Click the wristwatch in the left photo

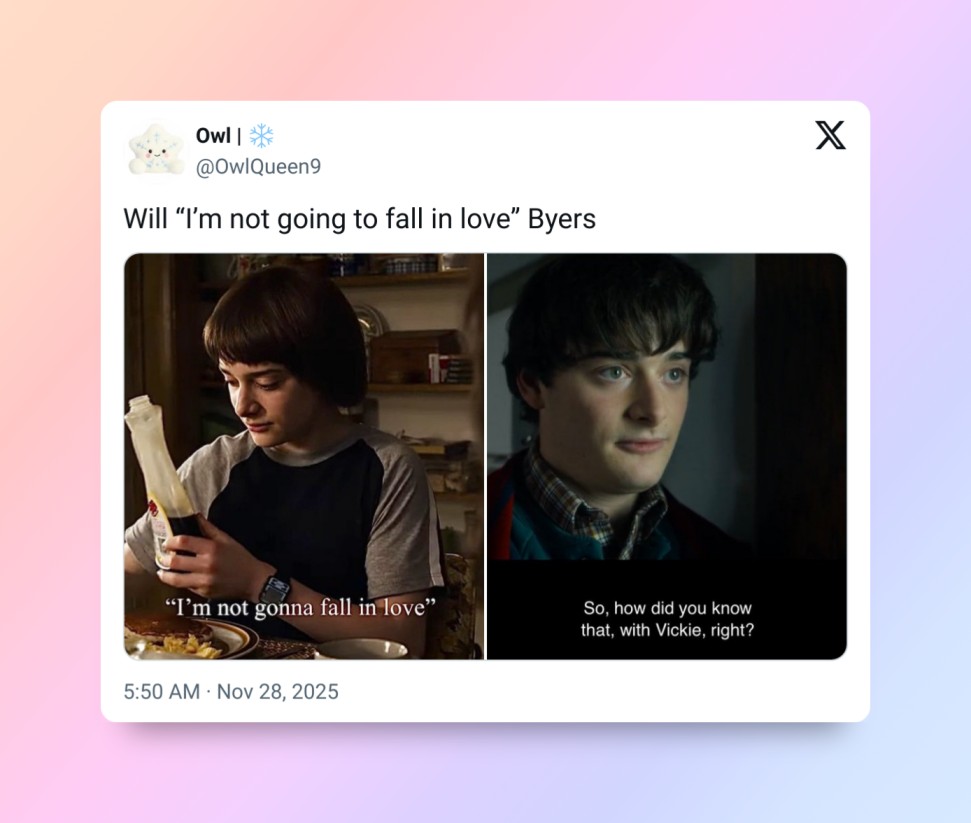[x=276, y=591]
